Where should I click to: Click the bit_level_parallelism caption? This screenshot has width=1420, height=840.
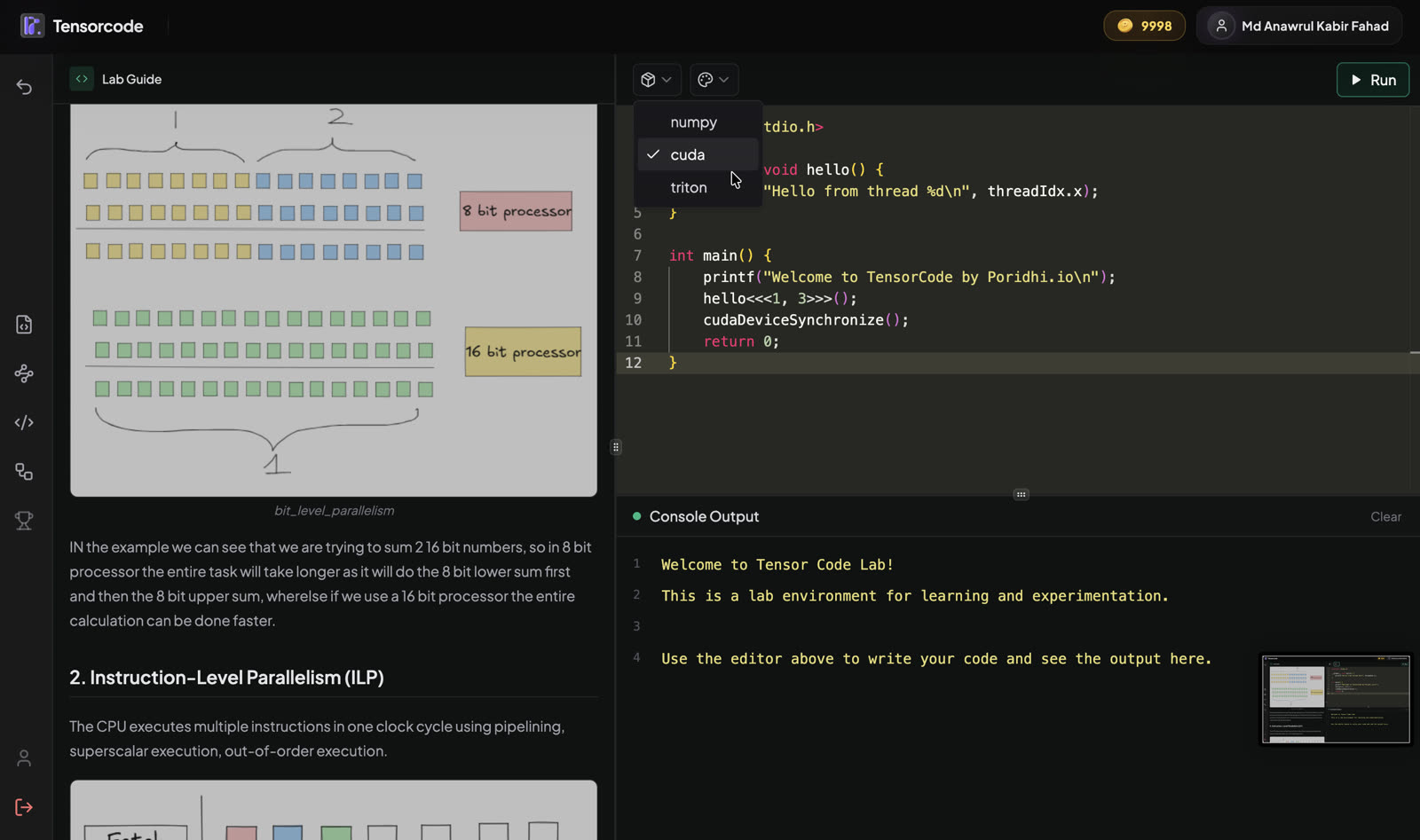334,511
